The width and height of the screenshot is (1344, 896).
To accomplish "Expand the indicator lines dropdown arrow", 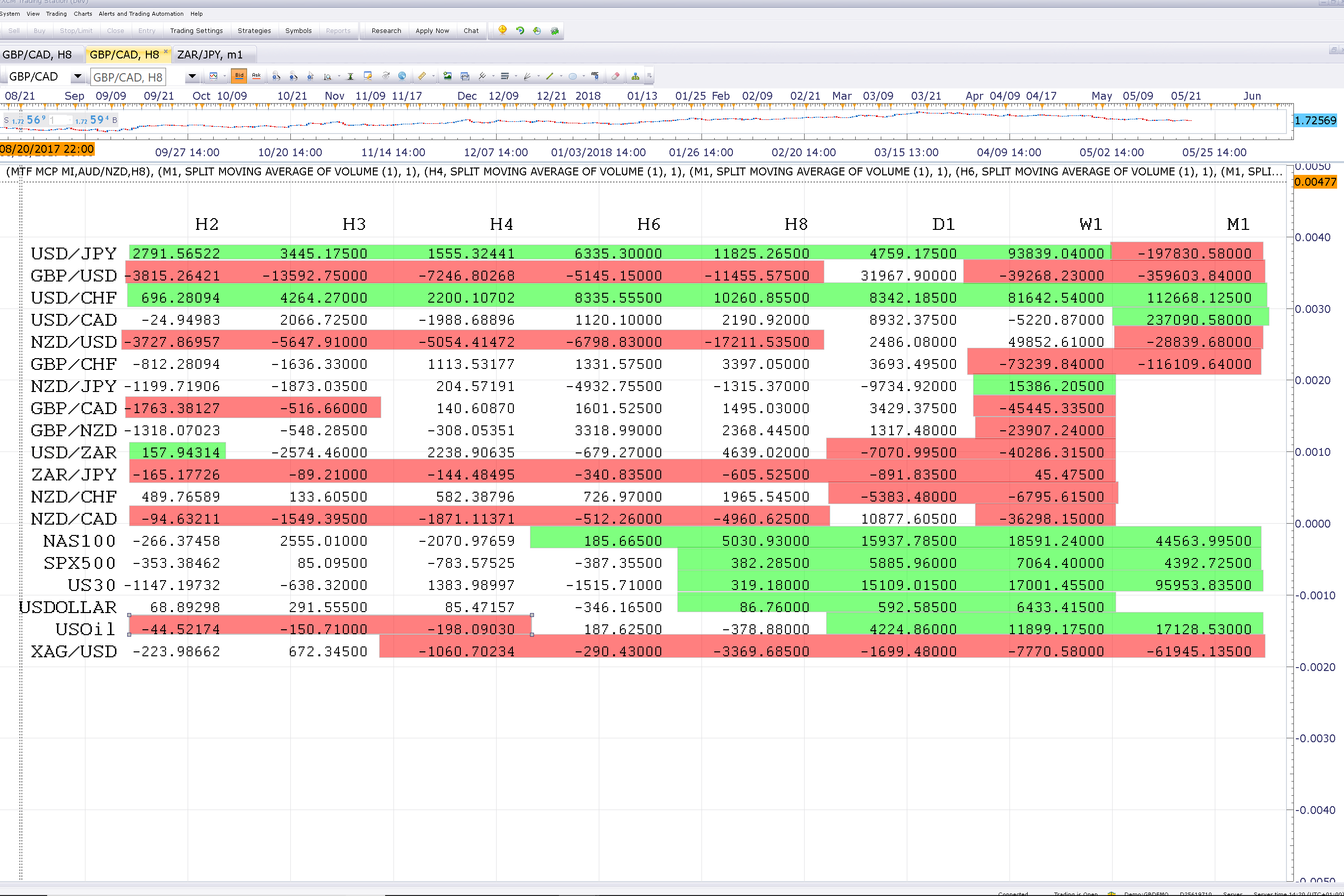I will tap(493, 76).
